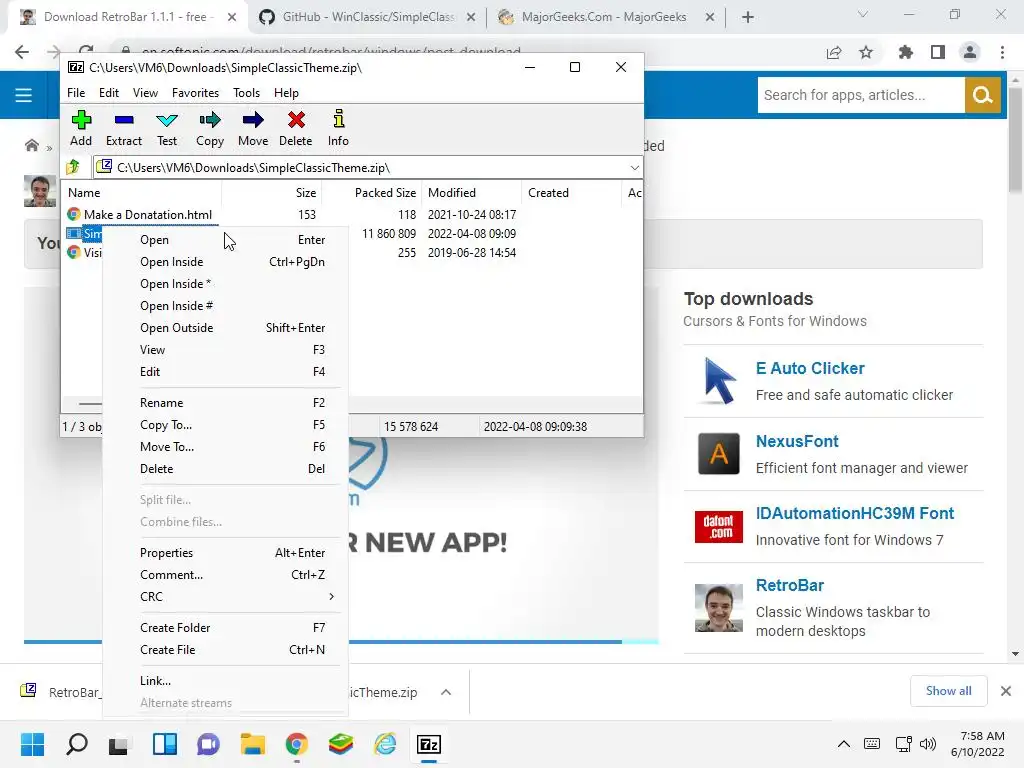This screenshot has width=1024, height=768.
Task: Select Rename in the context menu
Action: tap(225, 403)
